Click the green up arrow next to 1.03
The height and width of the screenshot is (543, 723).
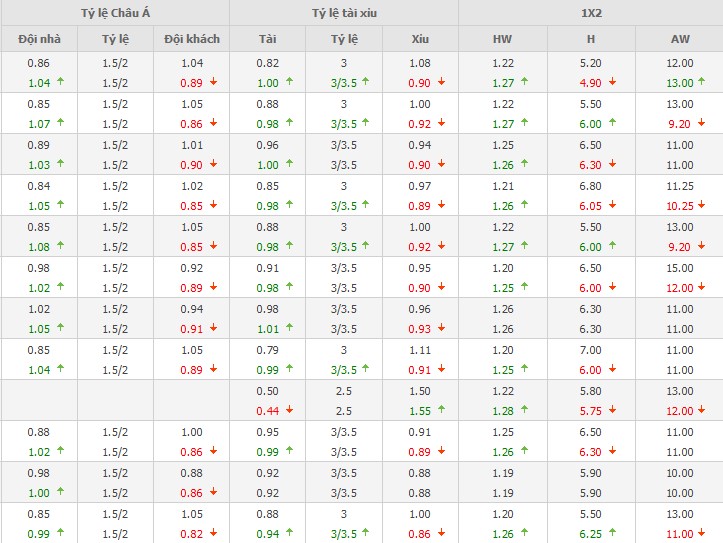[59, 165]
